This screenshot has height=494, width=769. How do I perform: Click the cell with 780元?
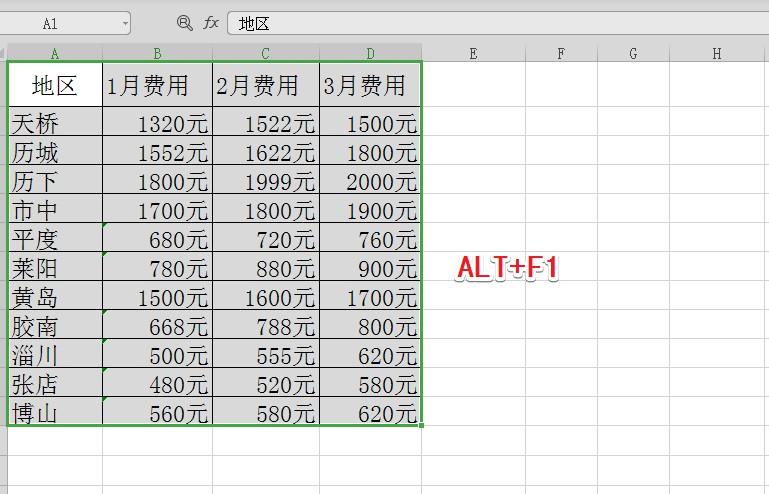click(157, 266)
